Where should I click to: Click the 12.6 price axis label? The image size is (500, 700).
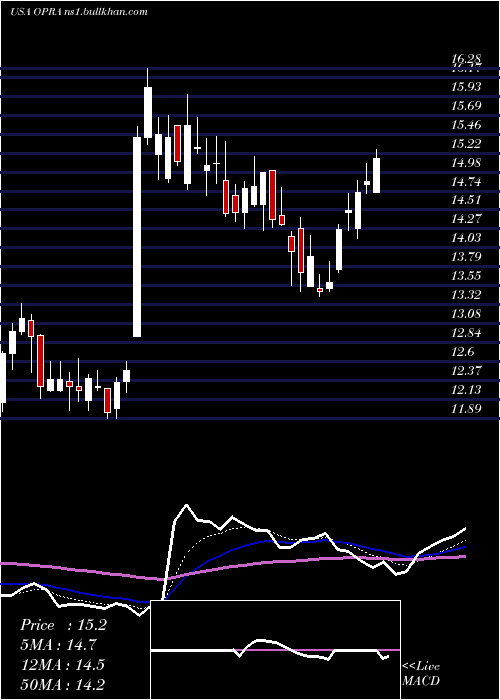pyautogui.click(x=464, y=352)
